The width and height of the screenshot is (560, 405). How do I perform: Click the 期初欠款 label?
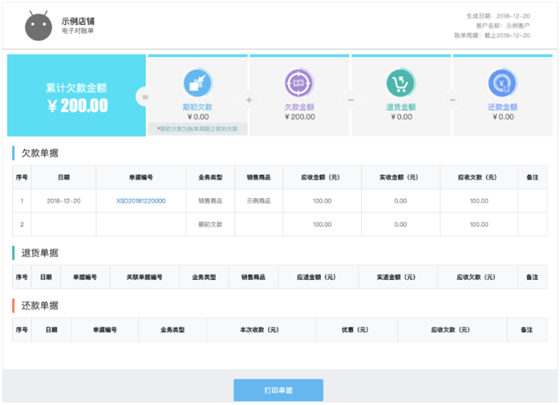click(x=198, y=107)
